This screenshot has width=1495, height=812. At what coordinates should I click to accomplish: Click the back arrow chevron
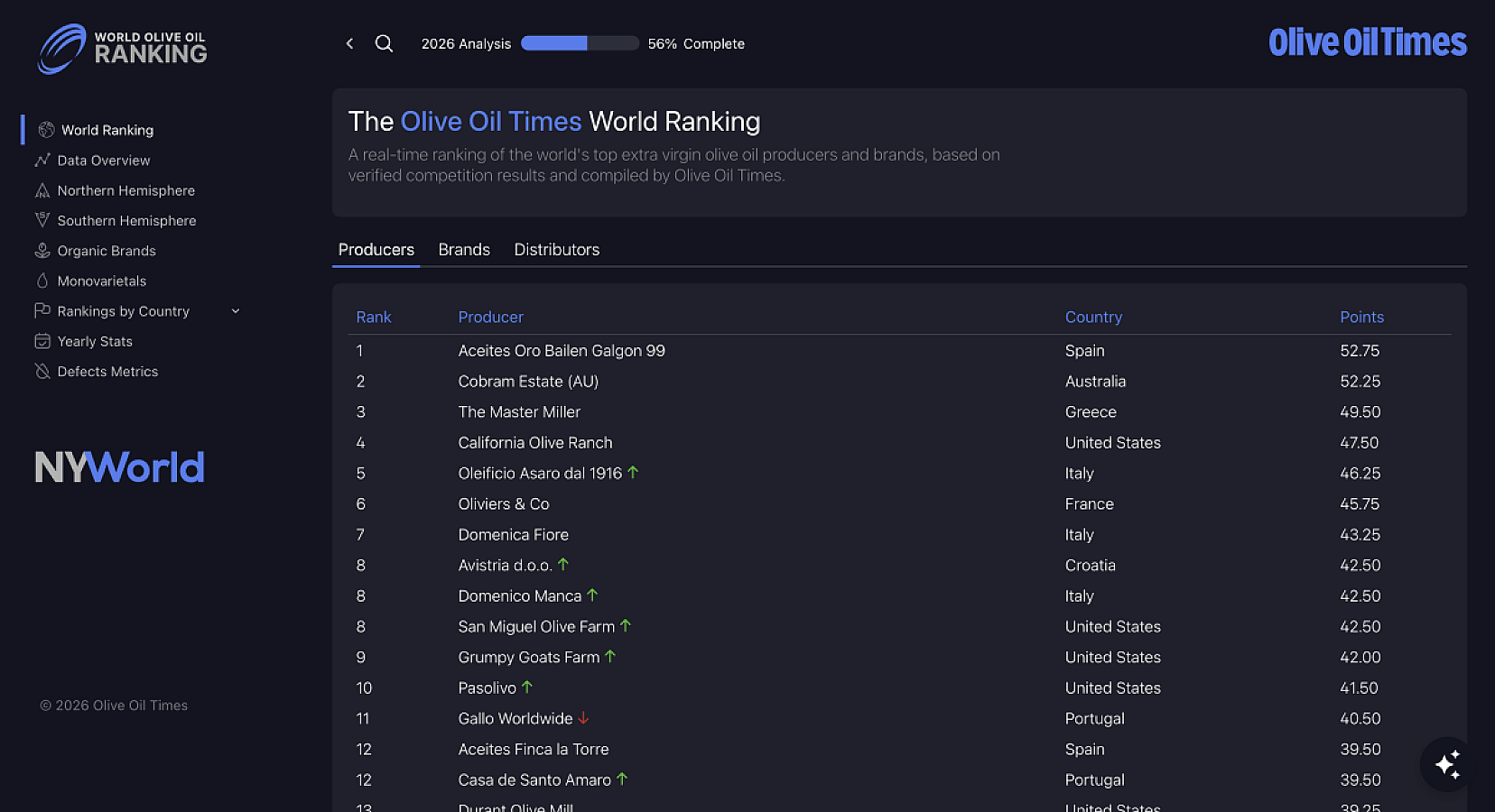coord(349,43)
